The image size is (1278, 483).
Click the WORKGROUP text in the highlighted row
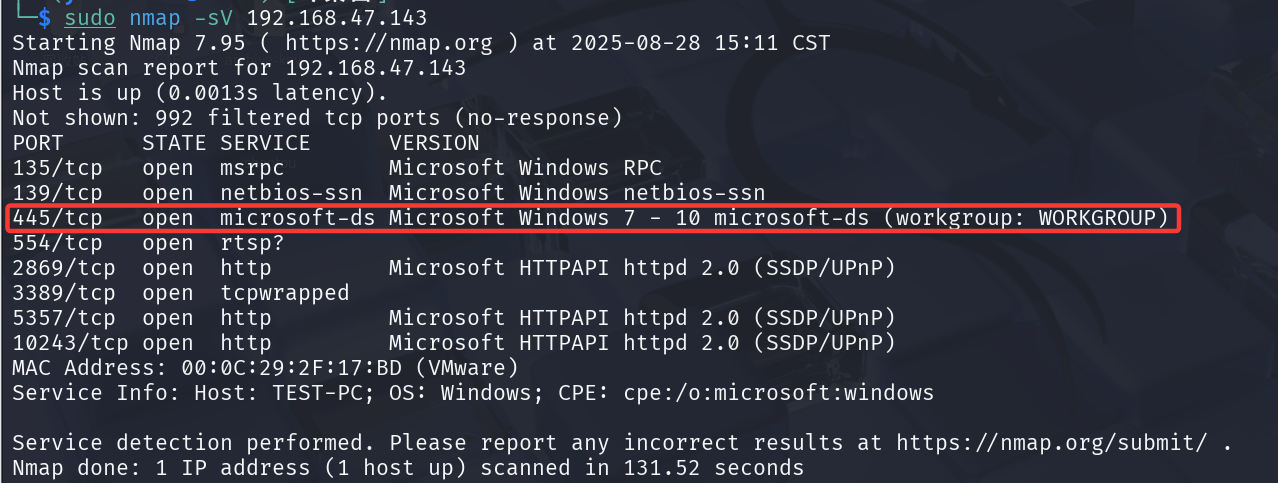[x=1095, y=218]
